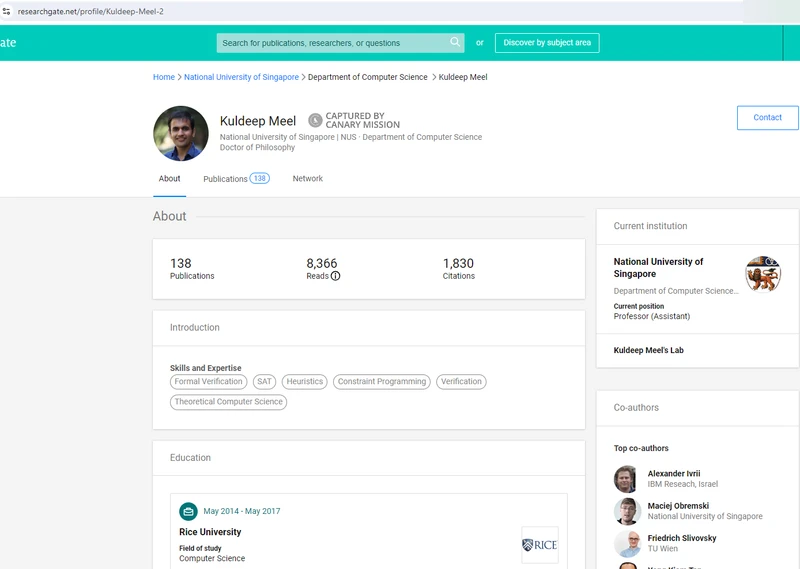Open the Publications tab
The width and height of the screenshot is (800, 569).
236,179
